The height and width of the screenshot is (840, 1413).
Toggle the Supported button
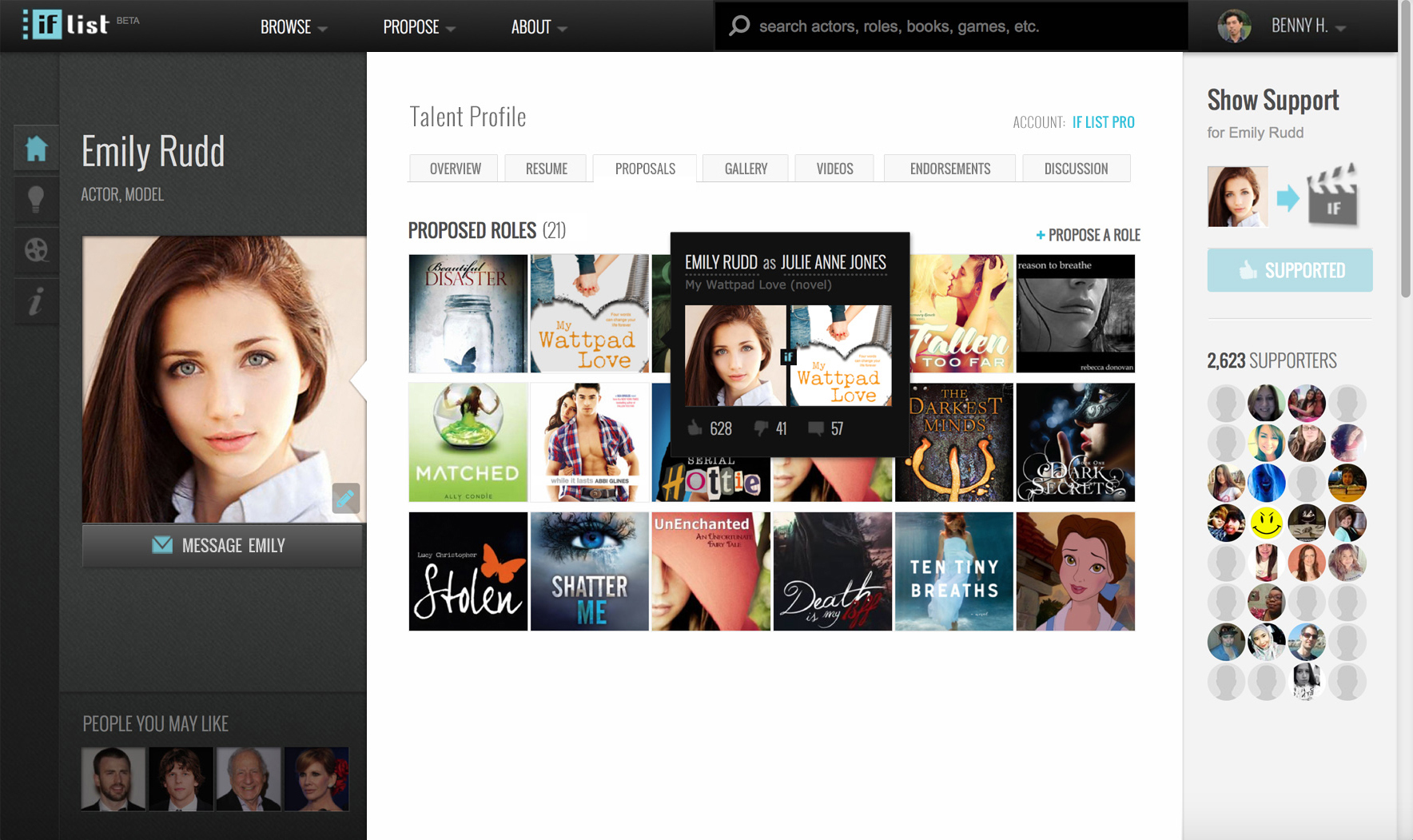coord(1289,270)
